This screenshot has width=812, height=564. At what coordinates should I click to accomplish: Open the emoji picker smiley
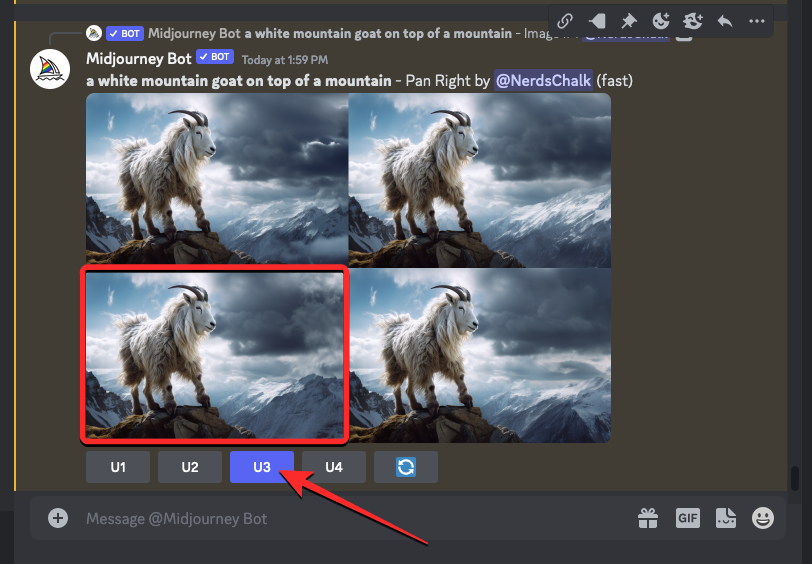(x=763, y=518)
